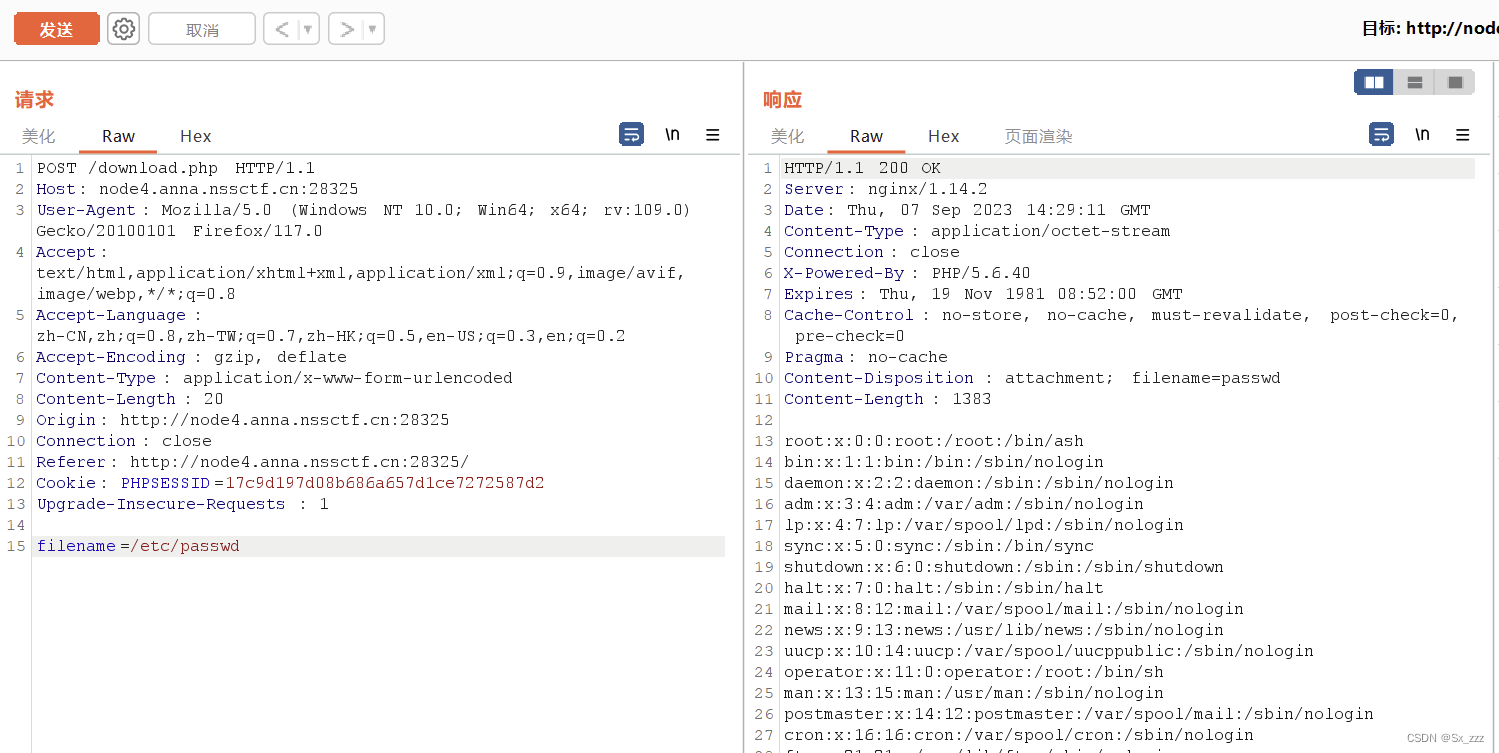
Task: Open the next-history dropdown arrow
Action: (x=373, y=29)
